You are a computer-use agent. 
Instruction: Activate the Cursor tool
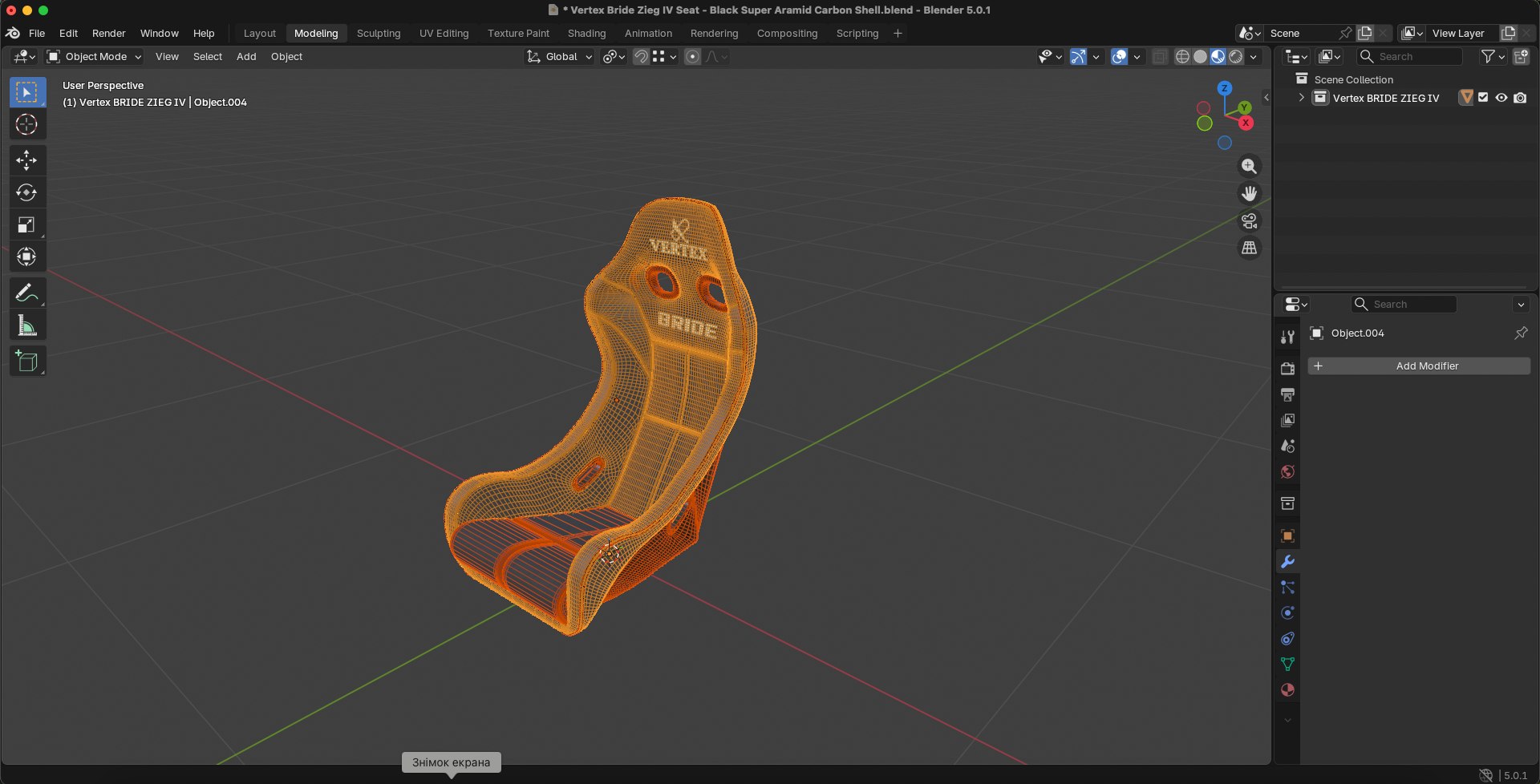coord(27,124)
